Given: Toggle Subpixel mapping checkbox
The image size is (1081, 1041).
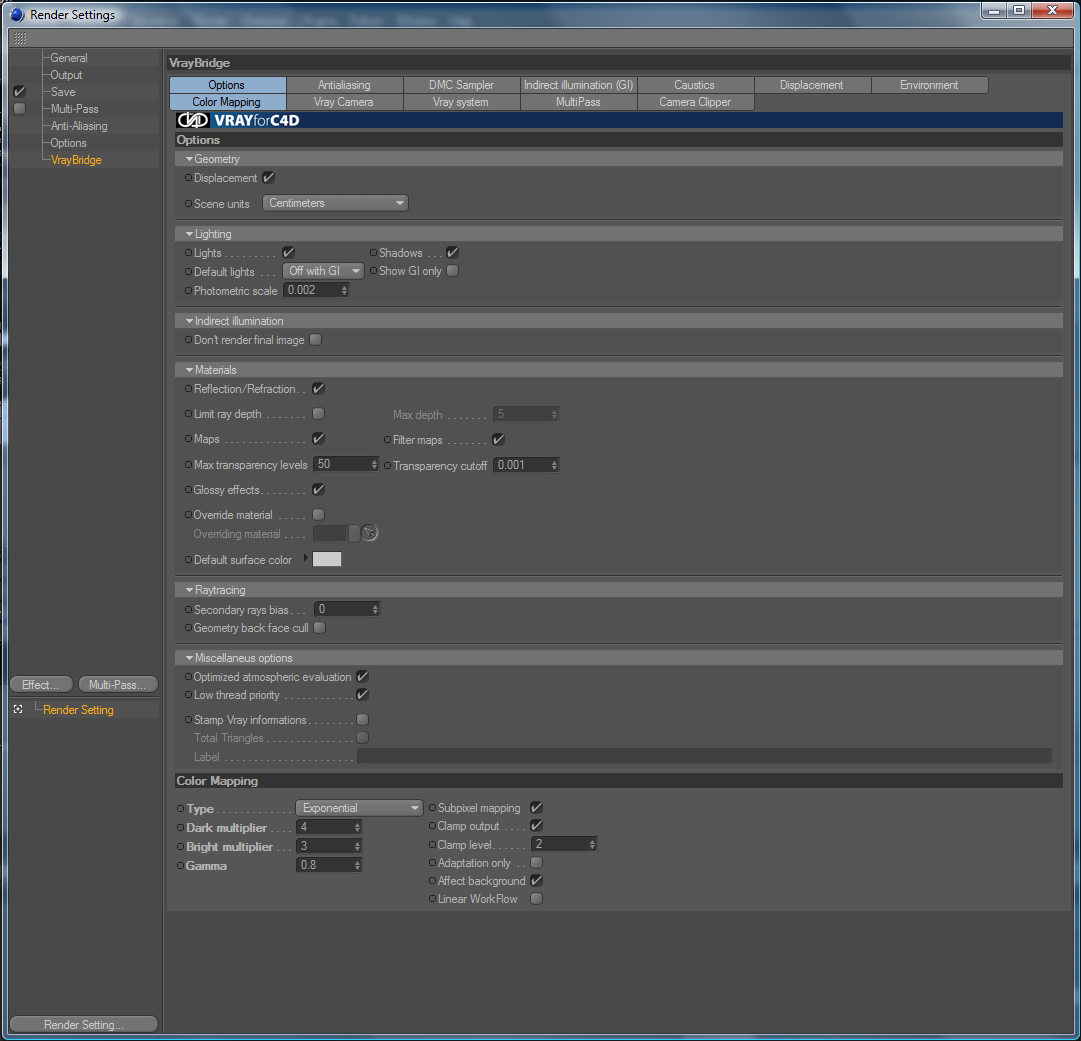Looking at the screenshot, I should pyautogui.click(x=536, y=807).
